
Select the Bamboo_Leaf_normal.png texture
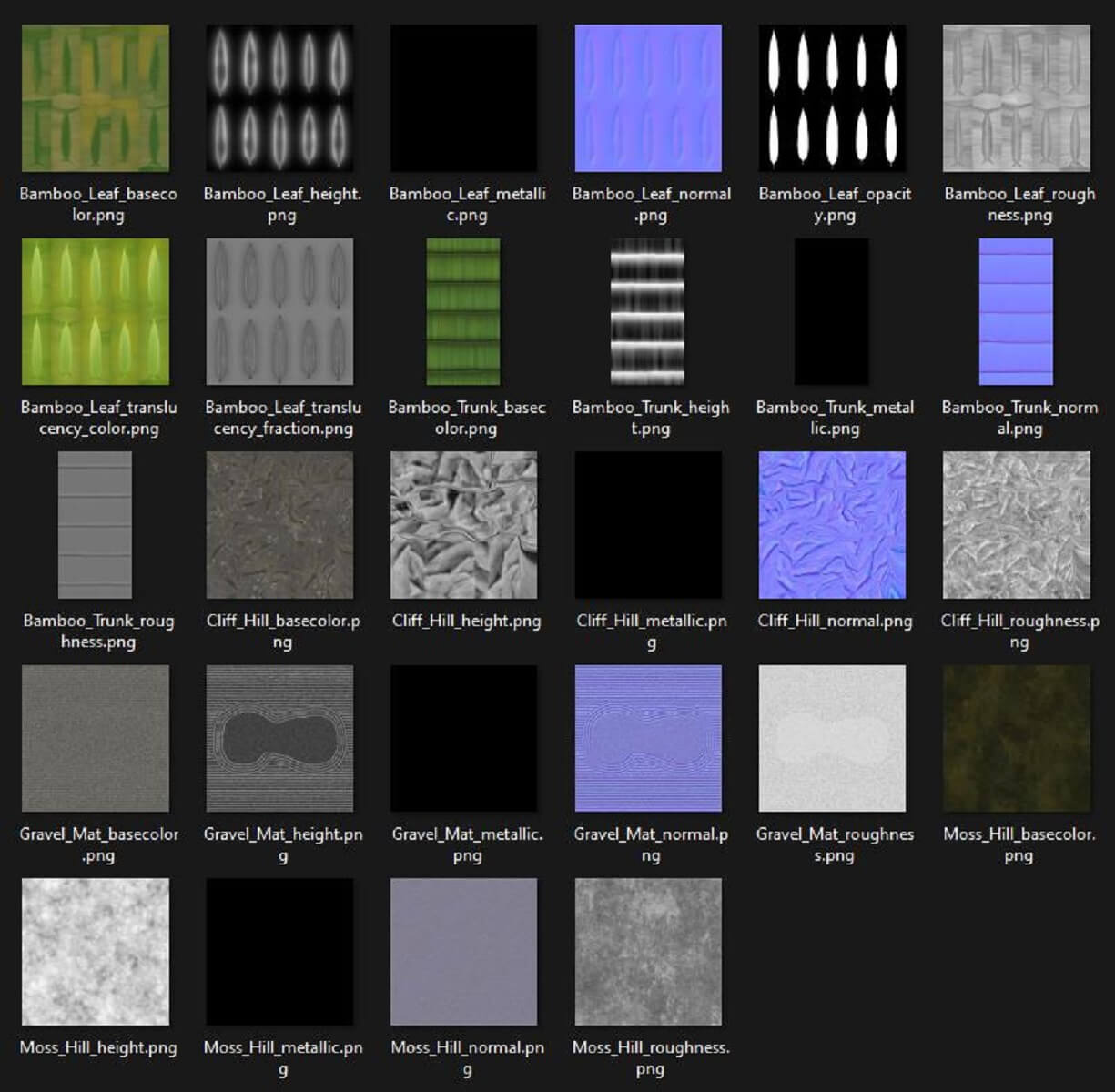[x=648, y=98]
